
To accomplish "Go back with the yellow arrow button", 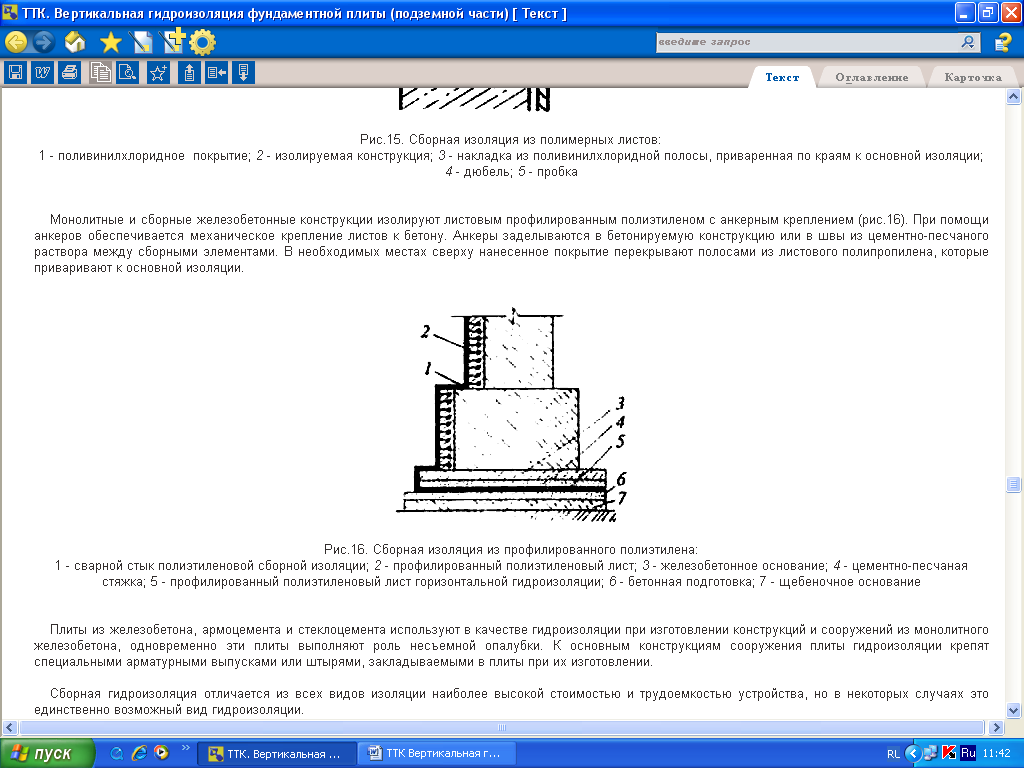I will (x=16, y=42).
